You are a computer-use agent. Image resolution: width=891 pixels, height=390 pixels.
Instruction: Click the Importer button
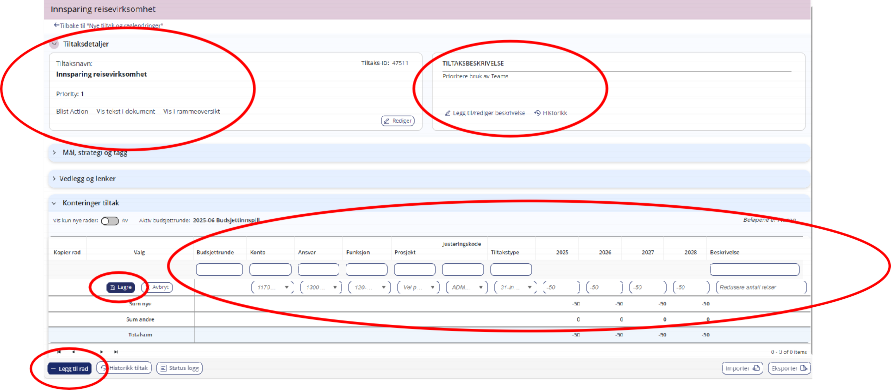742,368
